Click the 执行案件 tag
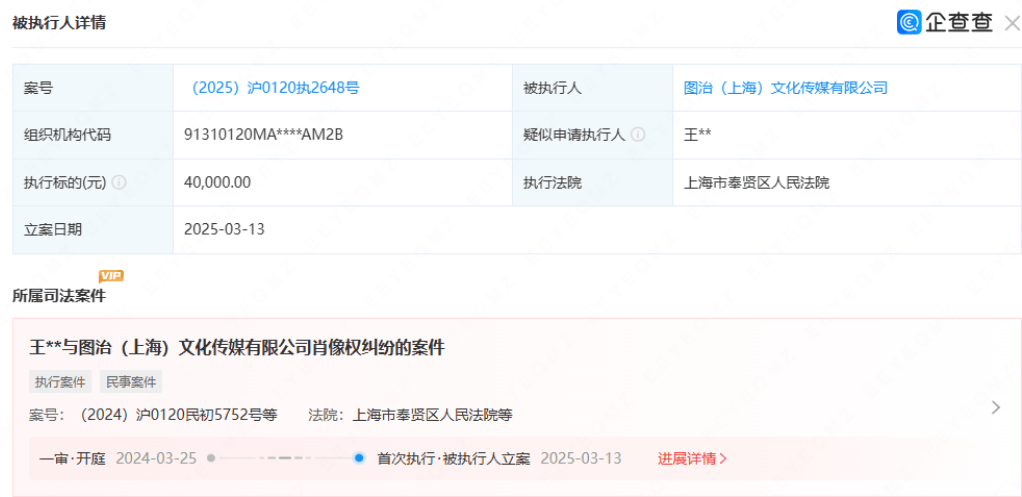Image resolution: width=1022 pixels, height=497 pixels. 60,382
